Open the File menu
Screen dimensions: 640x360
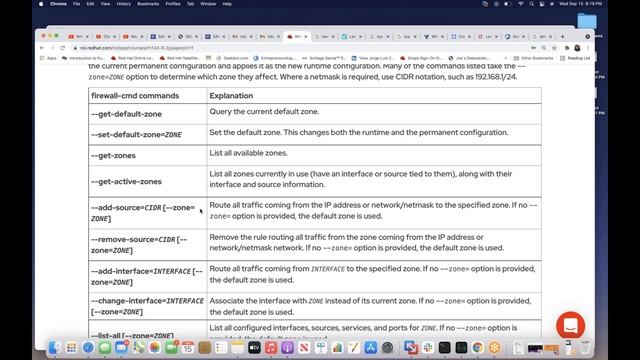click(x=76, y=4)
